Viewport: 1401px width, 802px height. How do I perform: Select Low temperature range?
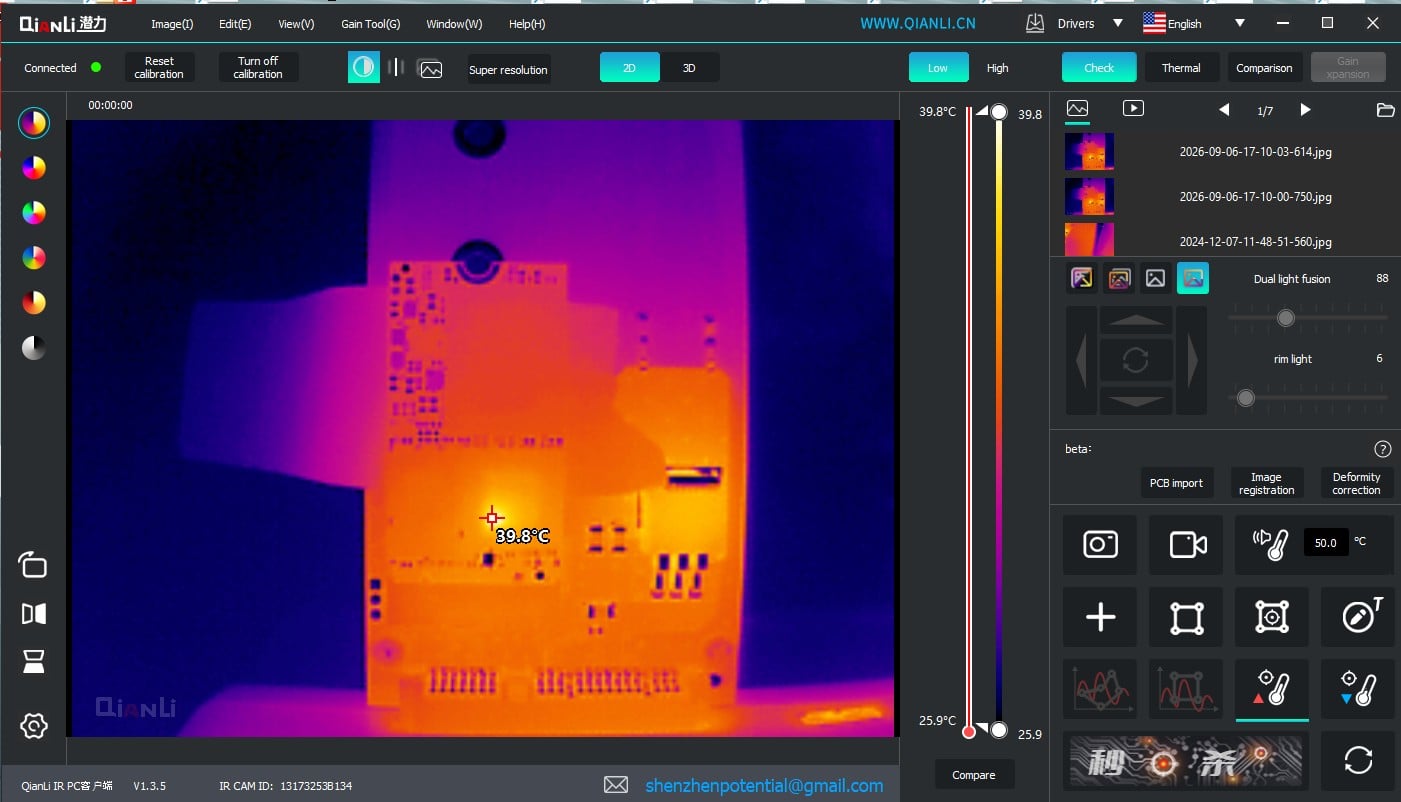(938, 68)
